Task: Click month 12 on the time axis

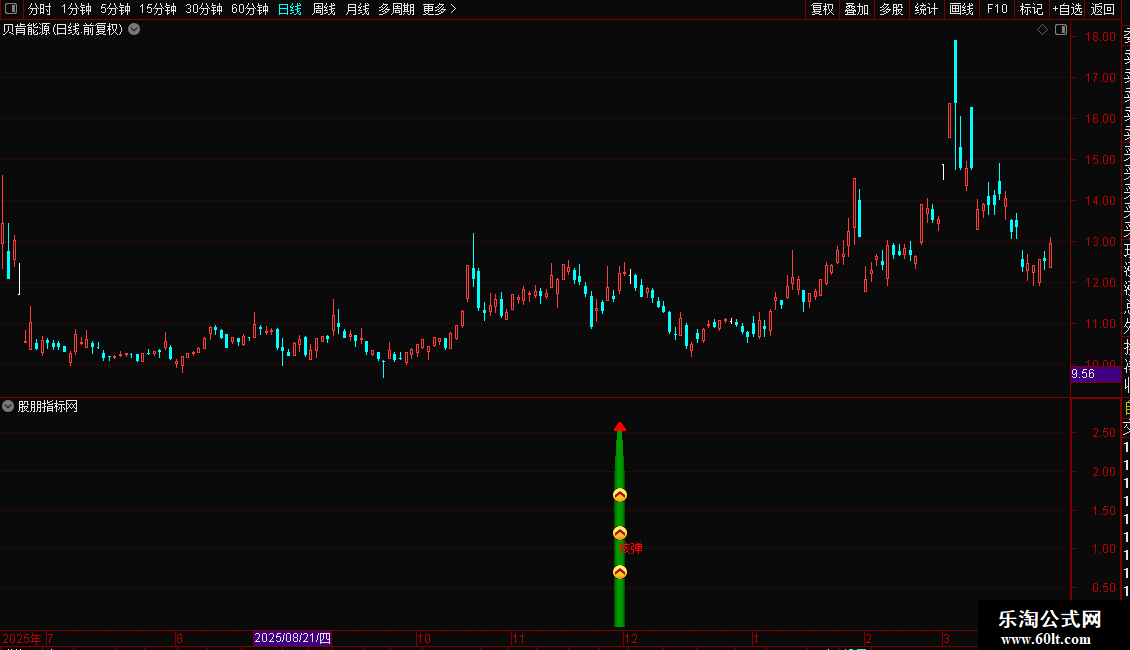Action: pos(631,638)
